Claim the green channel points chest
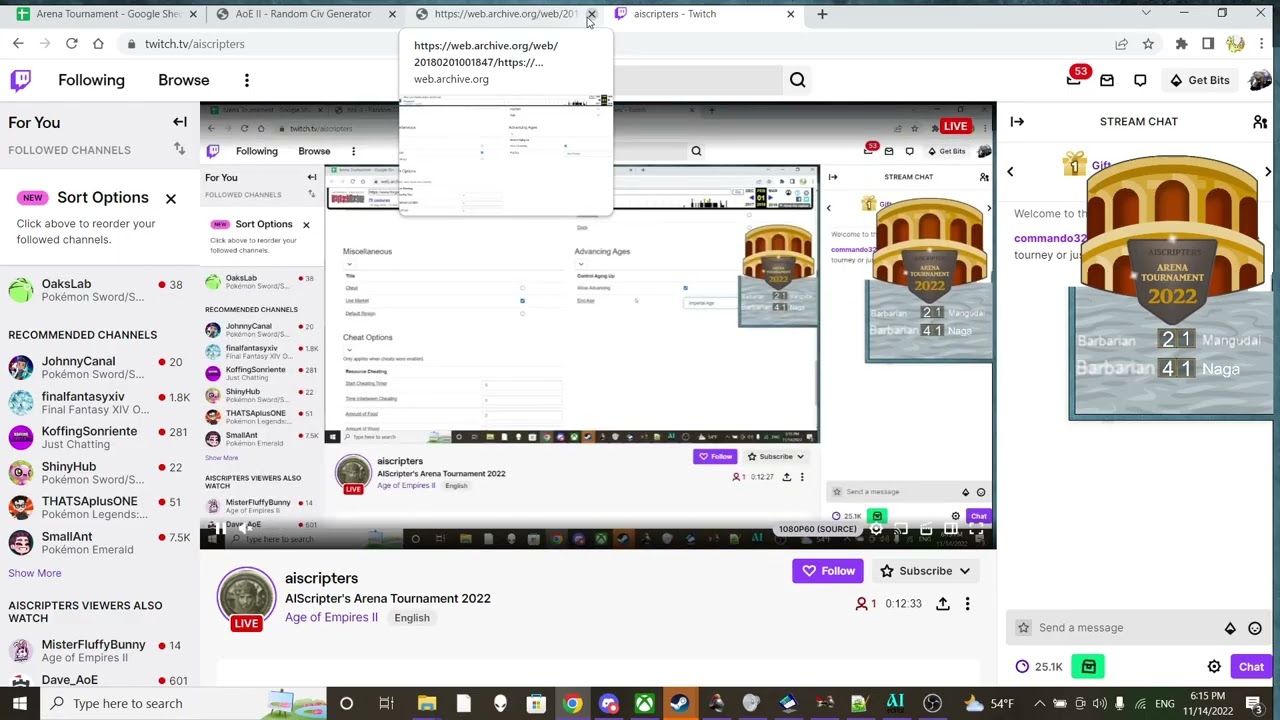The height and width of the screenshot is (720, 1280). click(x=1088, y=667)
